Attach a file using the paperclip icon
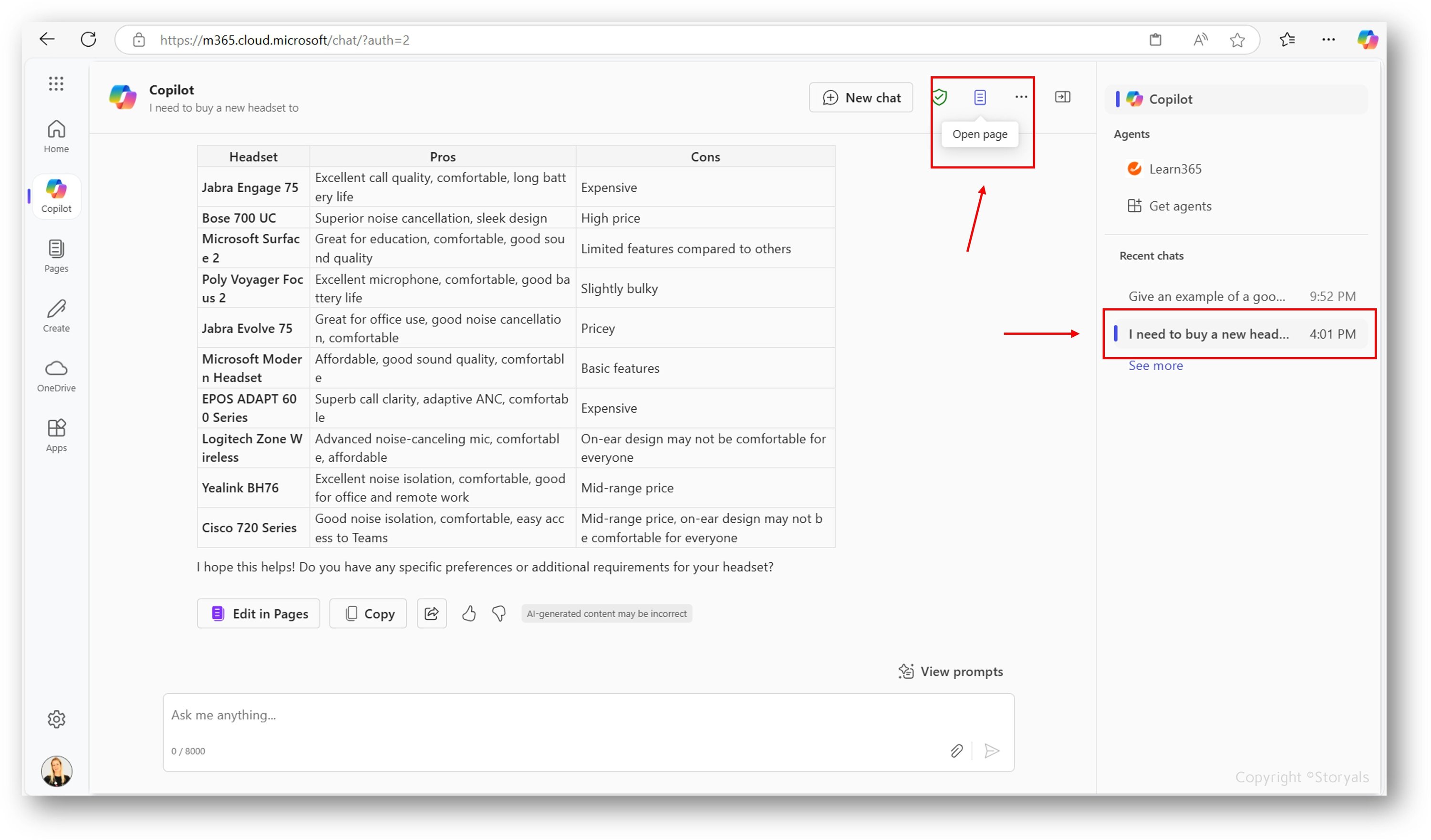The image size is (1431, 840). pyautogui.click(x=957, y=751)
